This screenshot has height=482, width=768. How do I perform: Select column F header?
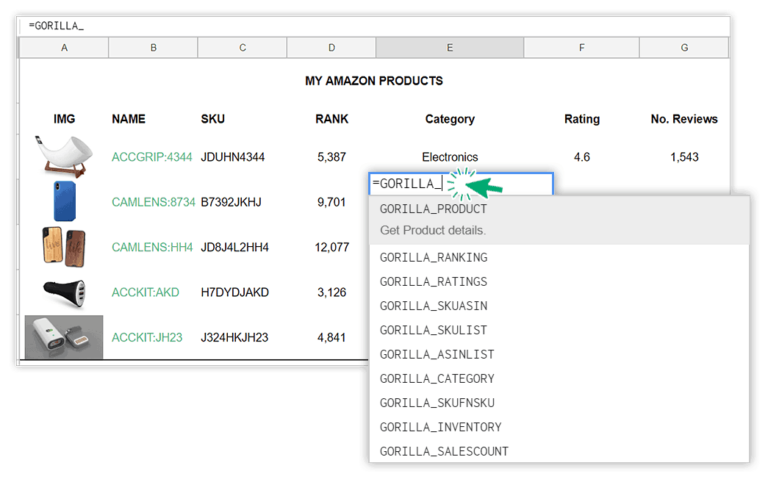coord(581,48)
